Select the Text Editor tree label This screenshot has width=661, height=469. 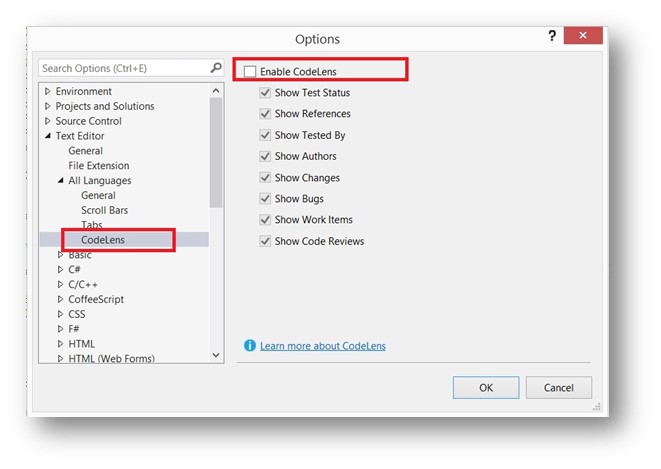80,136
